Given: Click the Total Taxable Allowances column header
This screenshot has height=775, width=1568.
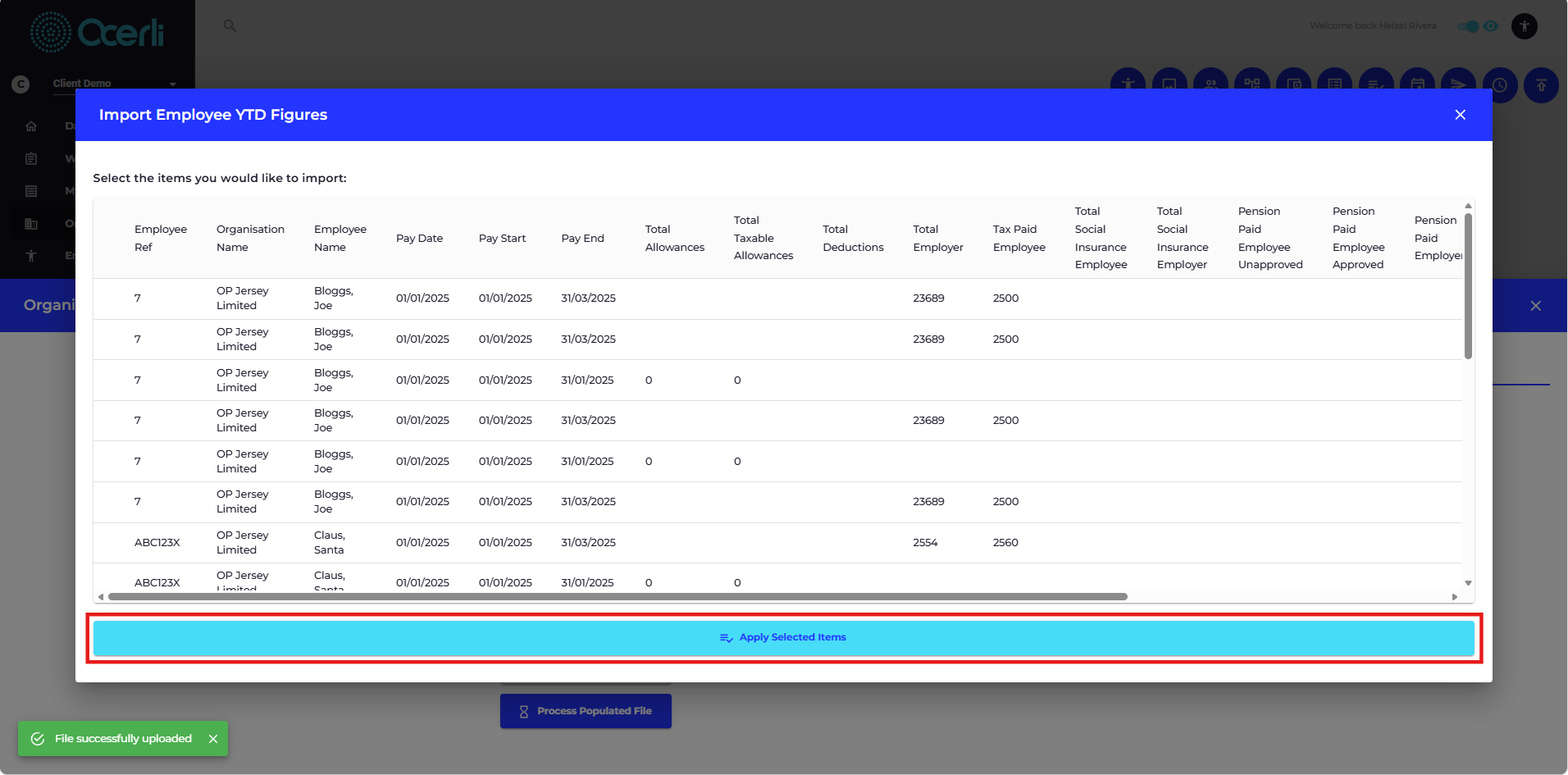Looking at the screenshot, I should coord(763,238).
